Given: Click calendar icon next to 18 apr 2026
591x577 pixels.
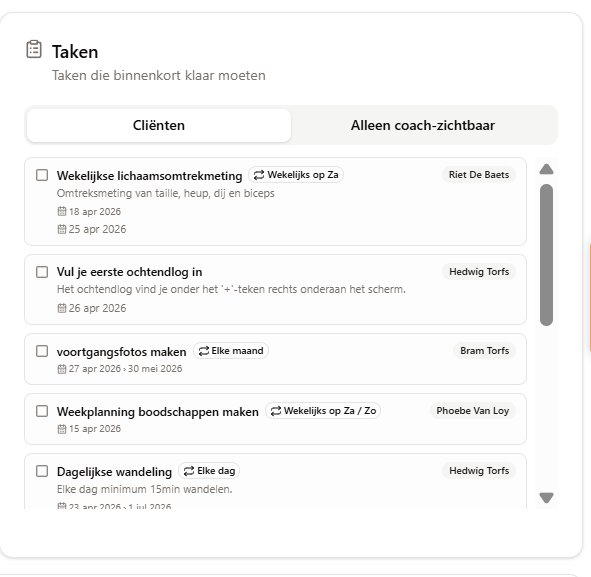Looking at the screenshot, I should (x=62, y=211).
